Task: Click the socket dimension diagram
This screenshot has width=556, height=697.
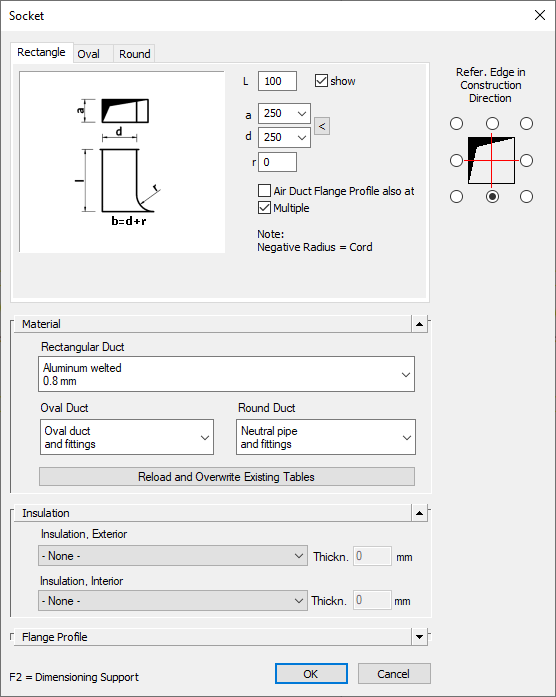Action: coord(122,162)
